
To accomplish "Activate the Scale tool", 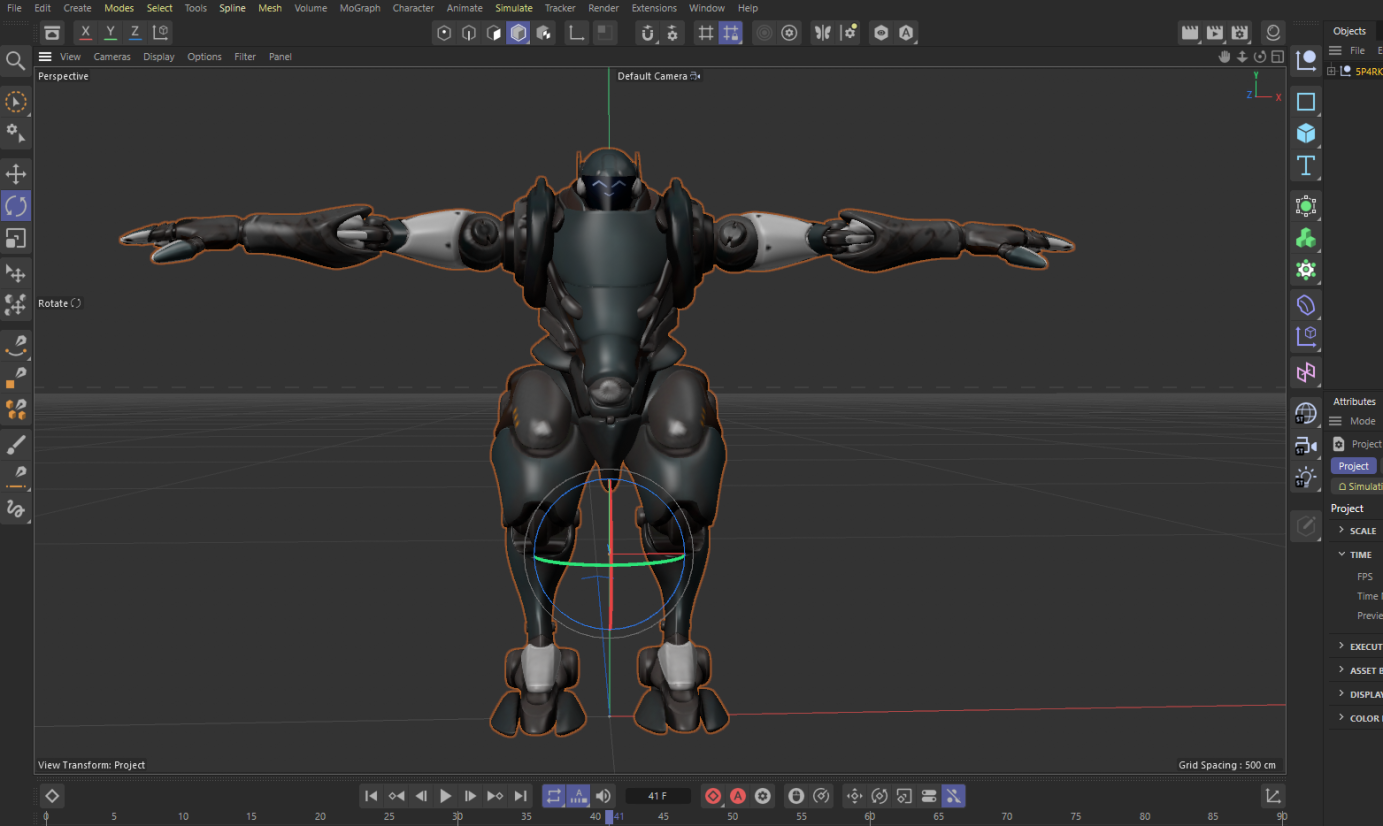I will coord(16,238).
